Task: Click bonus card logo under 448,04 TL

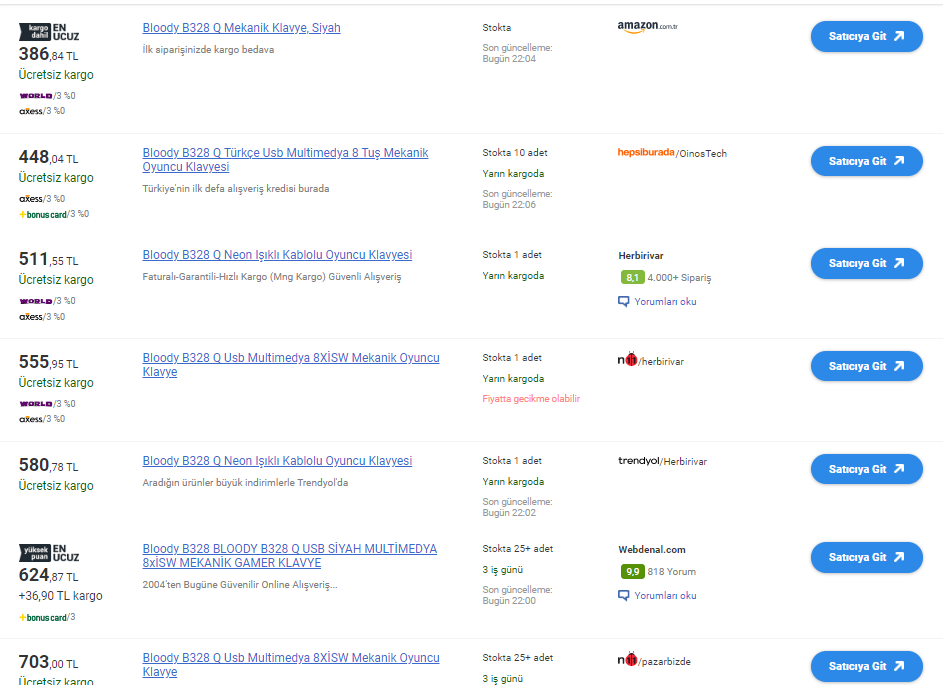Action: [43, 214]
